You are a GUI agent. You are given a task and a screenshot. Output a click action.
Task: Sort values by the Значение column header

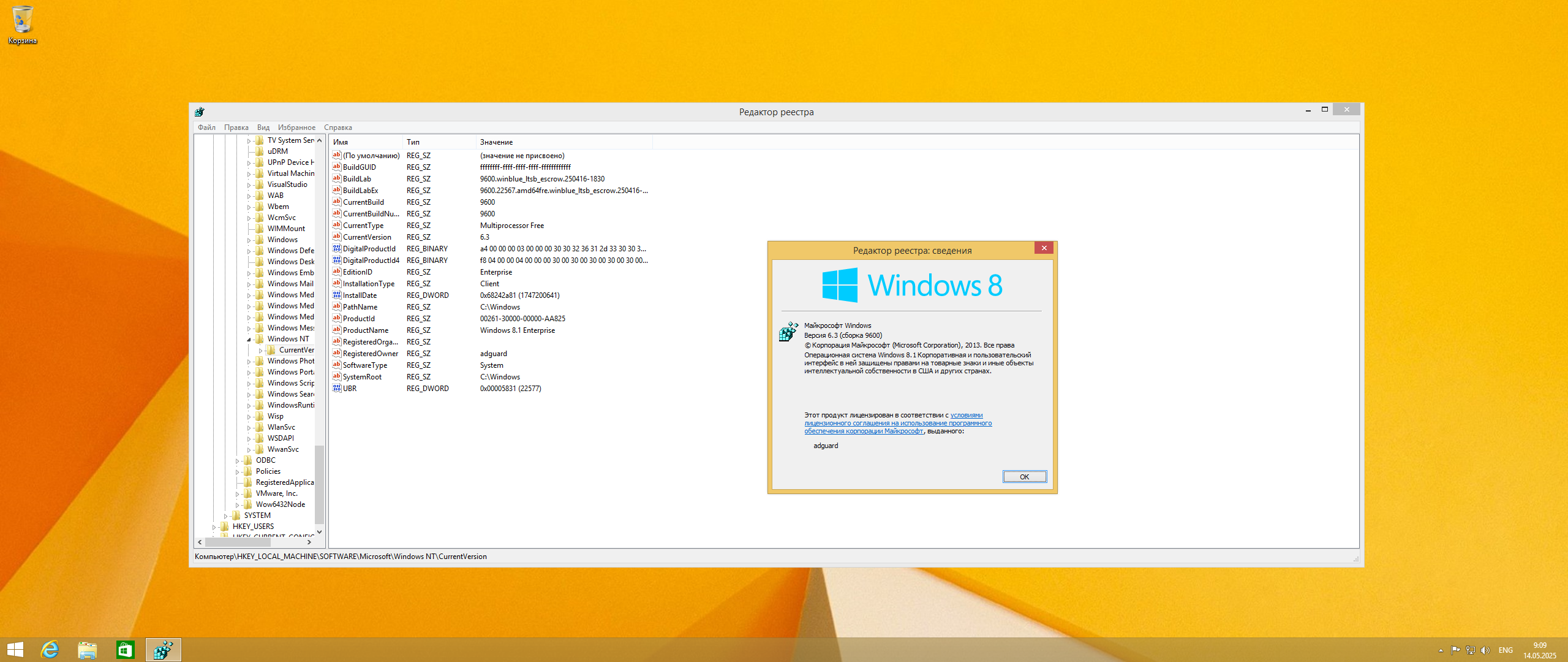tap(563, 142)
